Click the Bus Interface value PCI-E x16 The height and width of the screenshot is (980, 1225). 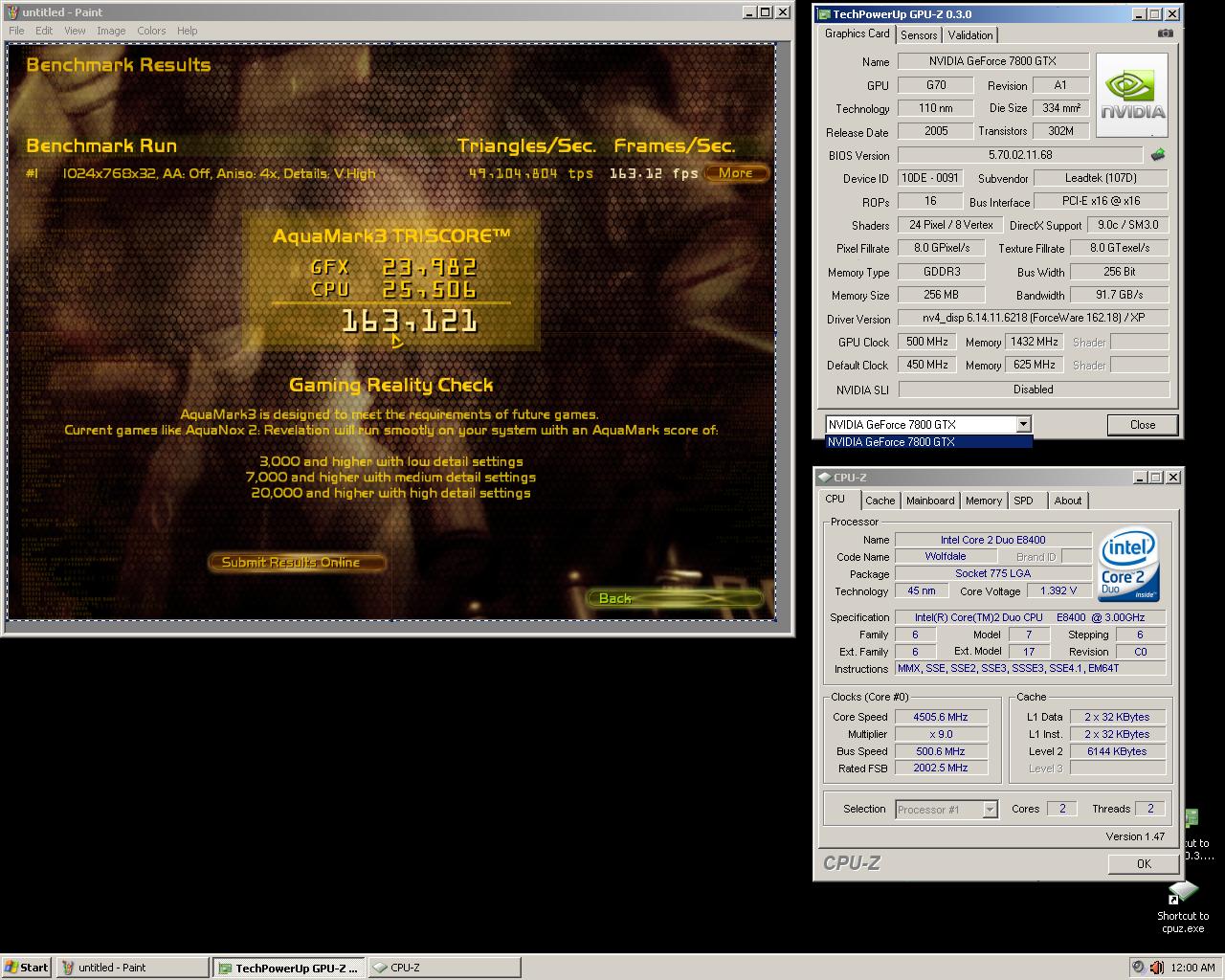pos(1101,201)
